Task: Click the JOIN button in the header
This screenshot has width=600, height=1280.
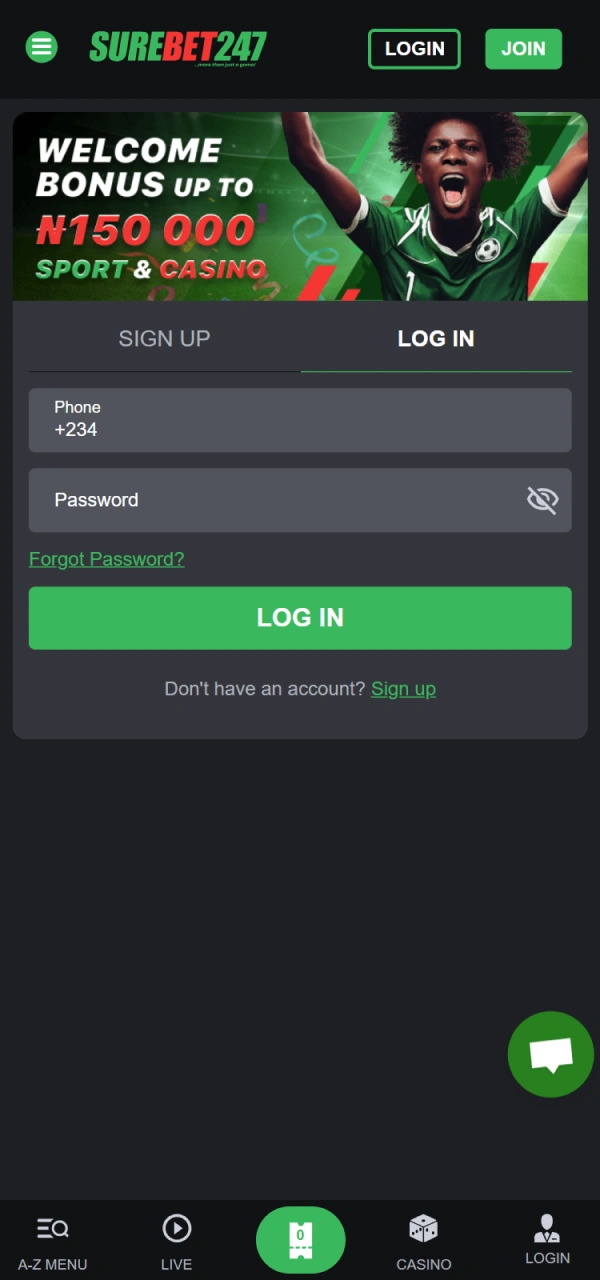Action: point(523,48)
